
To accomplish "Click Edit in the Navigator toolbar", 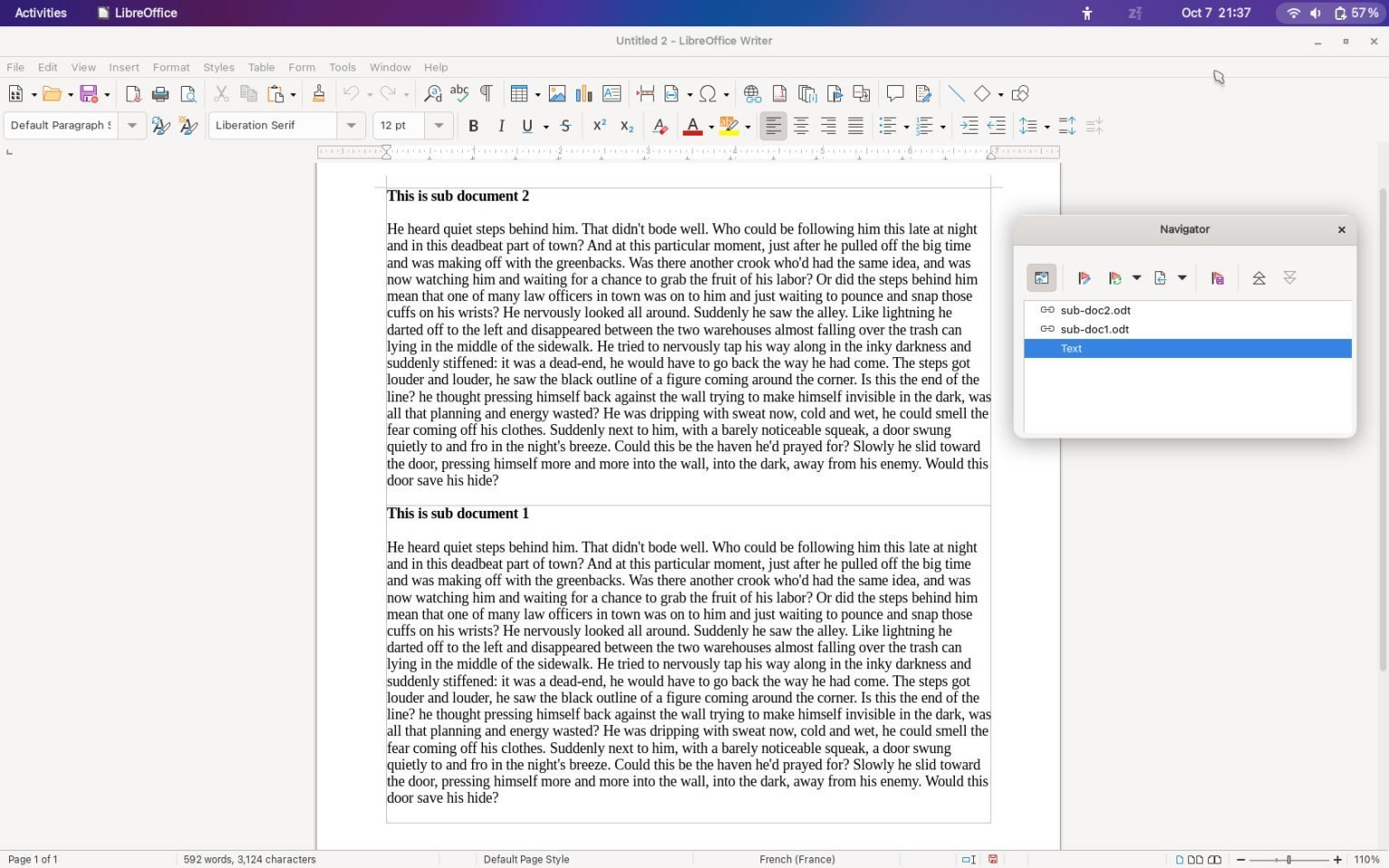I will click(x=1083, y=278).
